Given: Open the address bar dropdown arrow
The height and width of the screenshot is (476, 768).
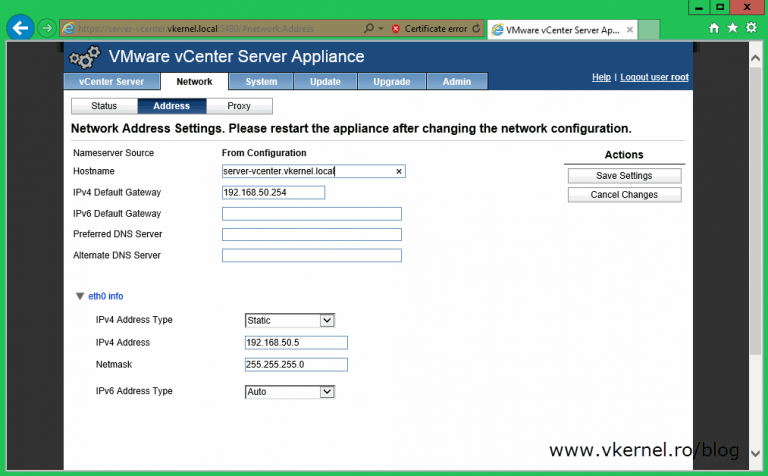Looking at the screenshot, I should tap(381, 29).
